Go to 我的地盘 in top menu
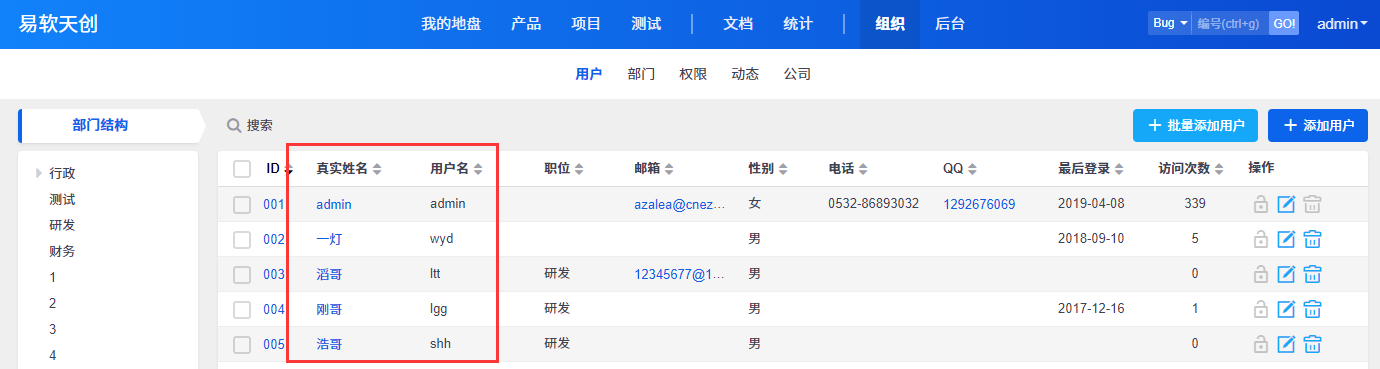Viewport: 1380px width, 369px height. (x=451, y=24)
